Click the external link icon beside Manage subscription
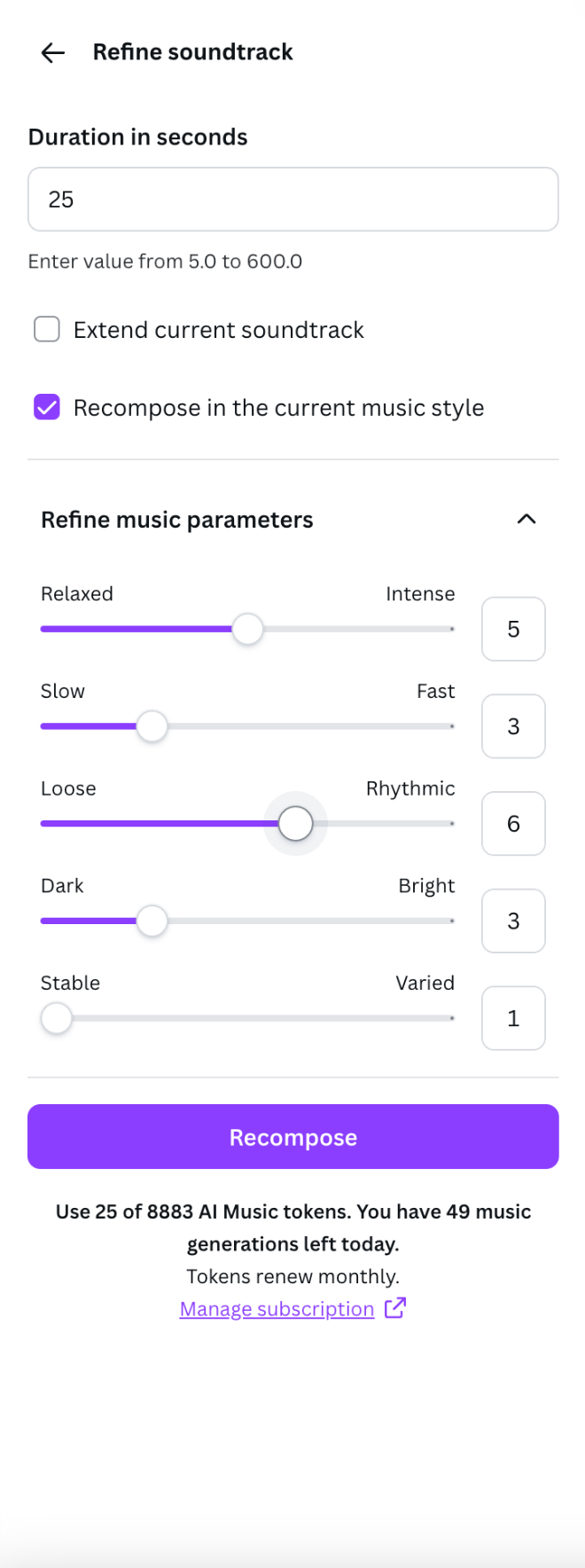The image size is (585, 1568). pyautogui.click(x=395, y=1307)
